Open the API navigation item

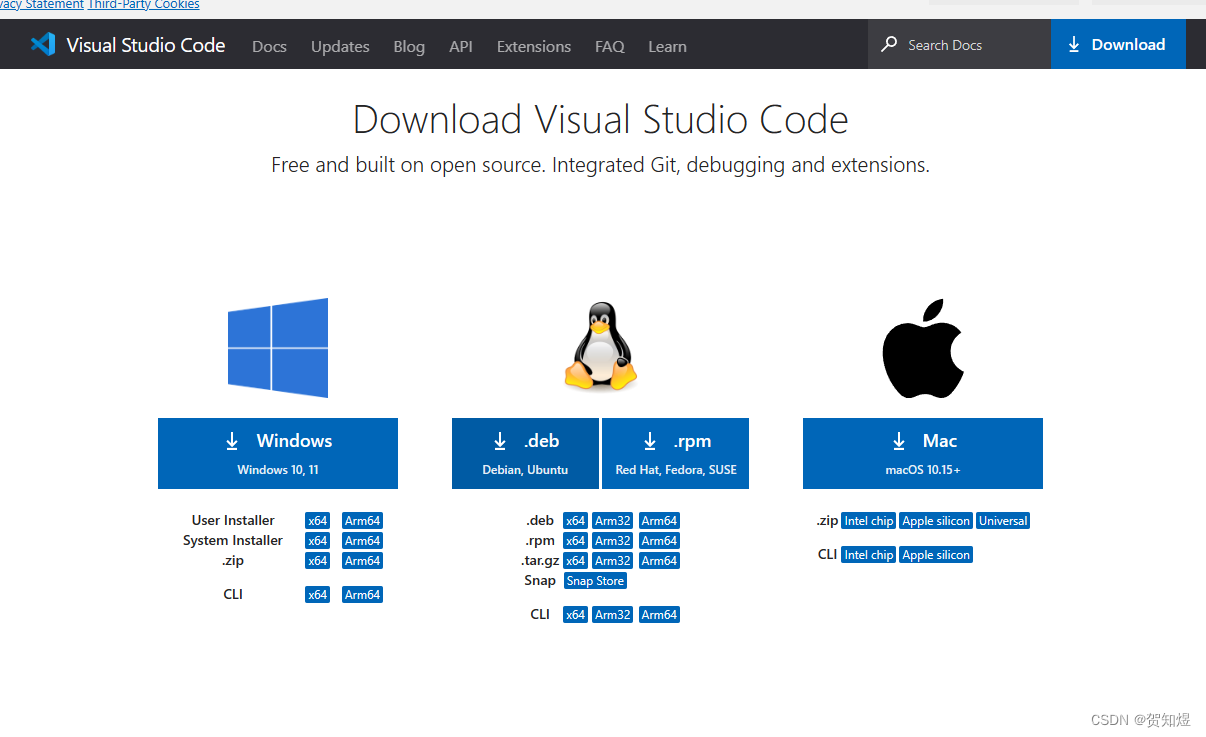click(x=461, y=46)
